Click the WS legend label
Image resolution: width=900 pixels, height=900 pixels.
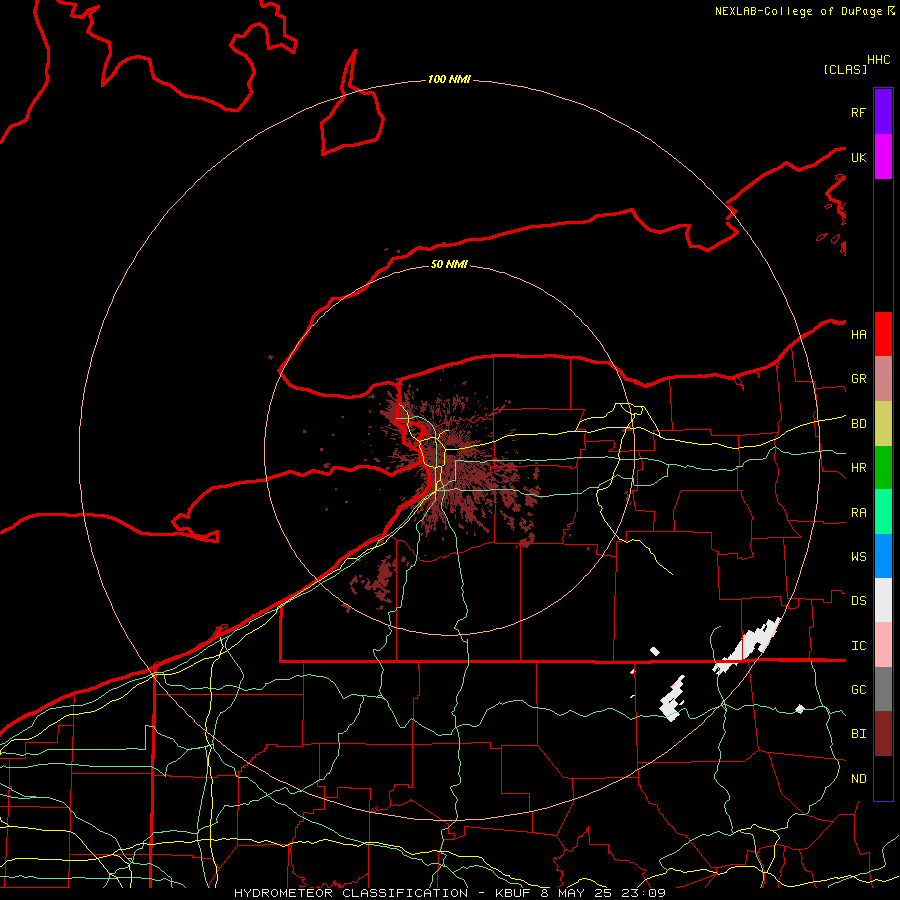(858, 557)
